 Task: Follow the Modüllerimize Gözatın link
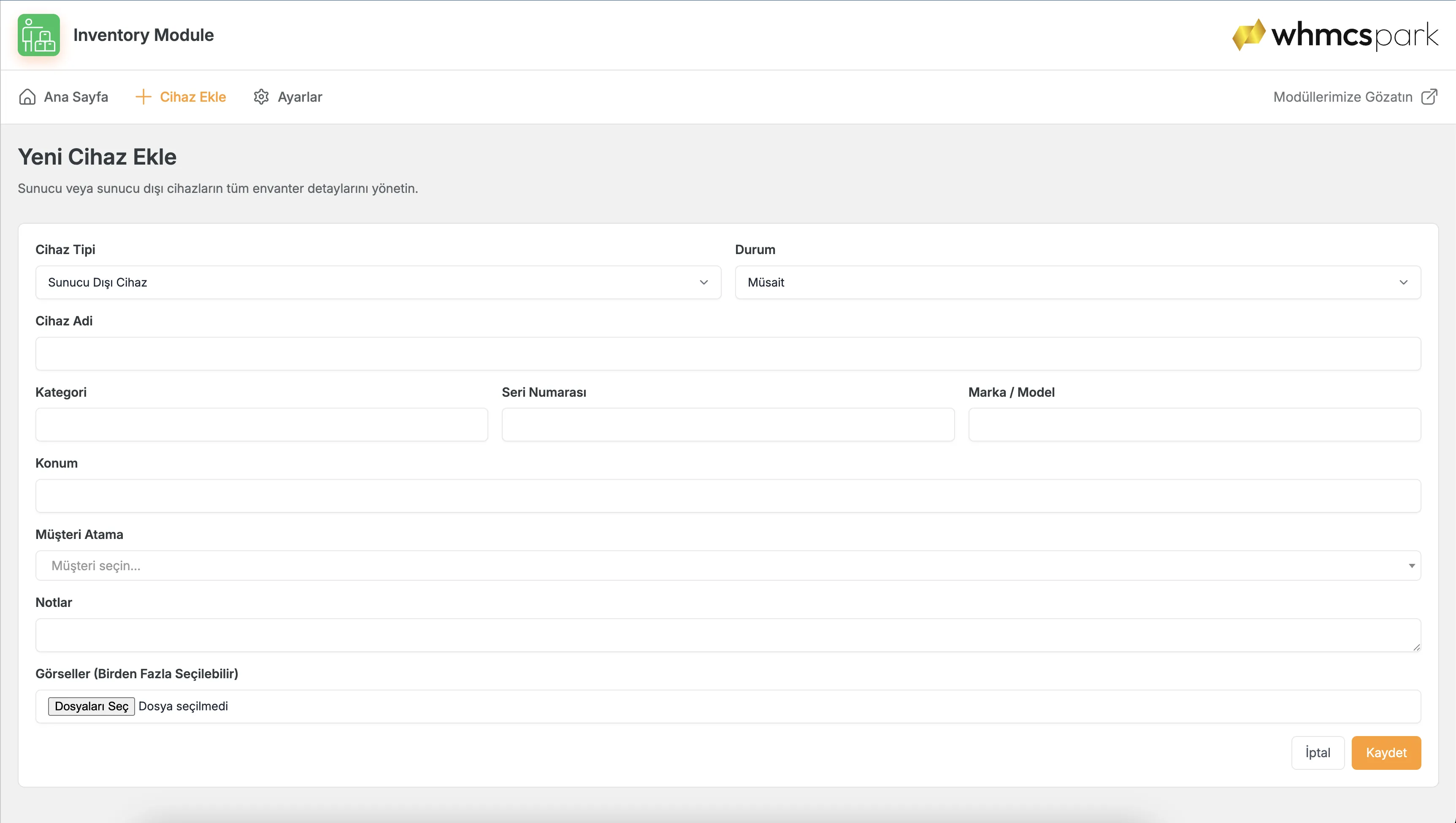(1355, 97)
